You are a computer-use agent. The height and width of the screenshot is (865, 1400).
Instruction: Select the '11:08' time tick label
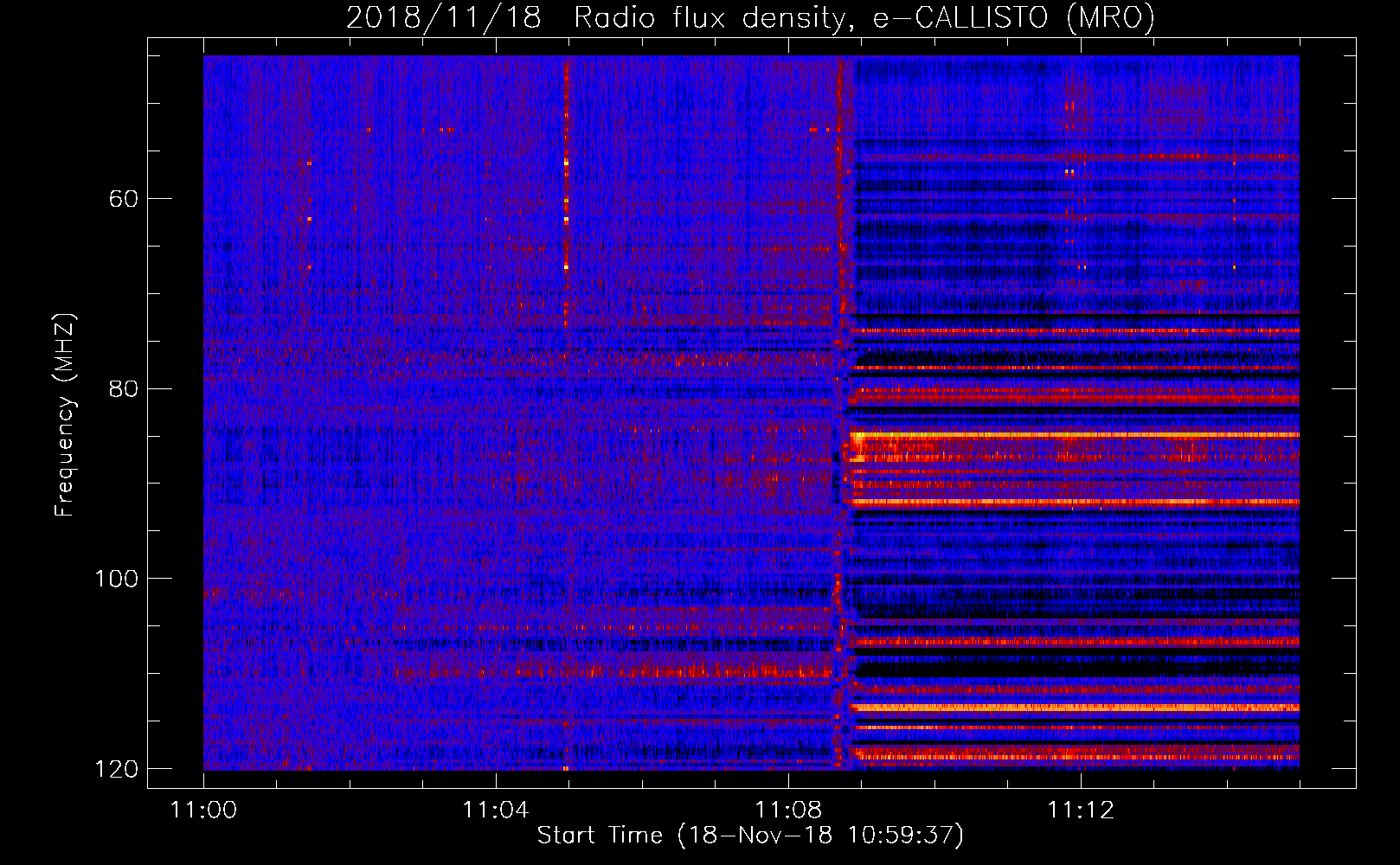[x=788, y=811]
